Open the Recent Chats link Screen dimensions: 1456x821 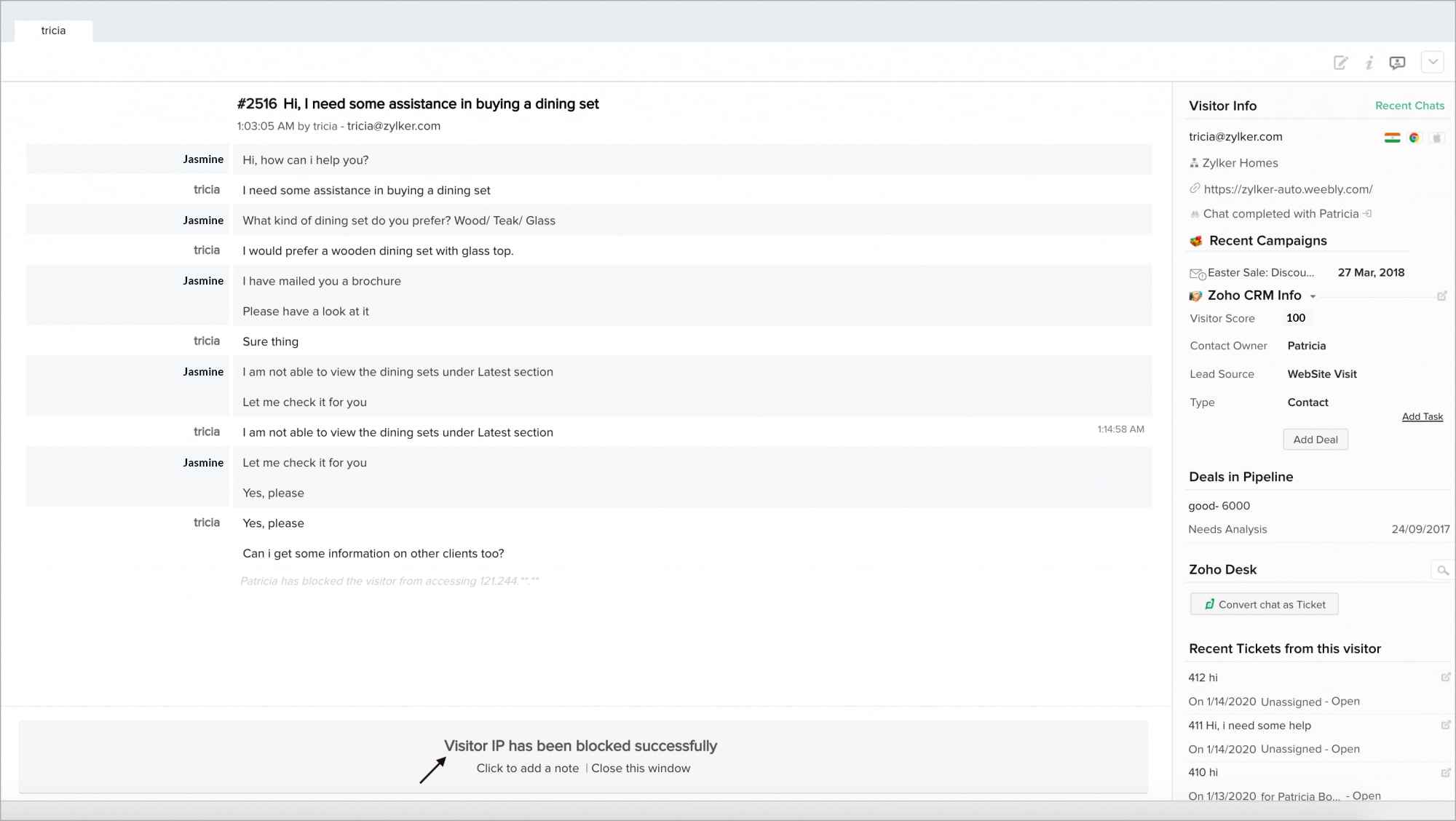click(1409, 106)
